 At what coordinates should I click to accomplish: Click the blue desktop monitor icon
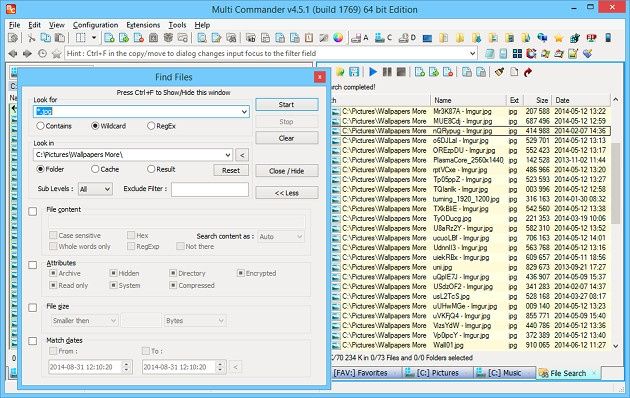pos(428,39)
